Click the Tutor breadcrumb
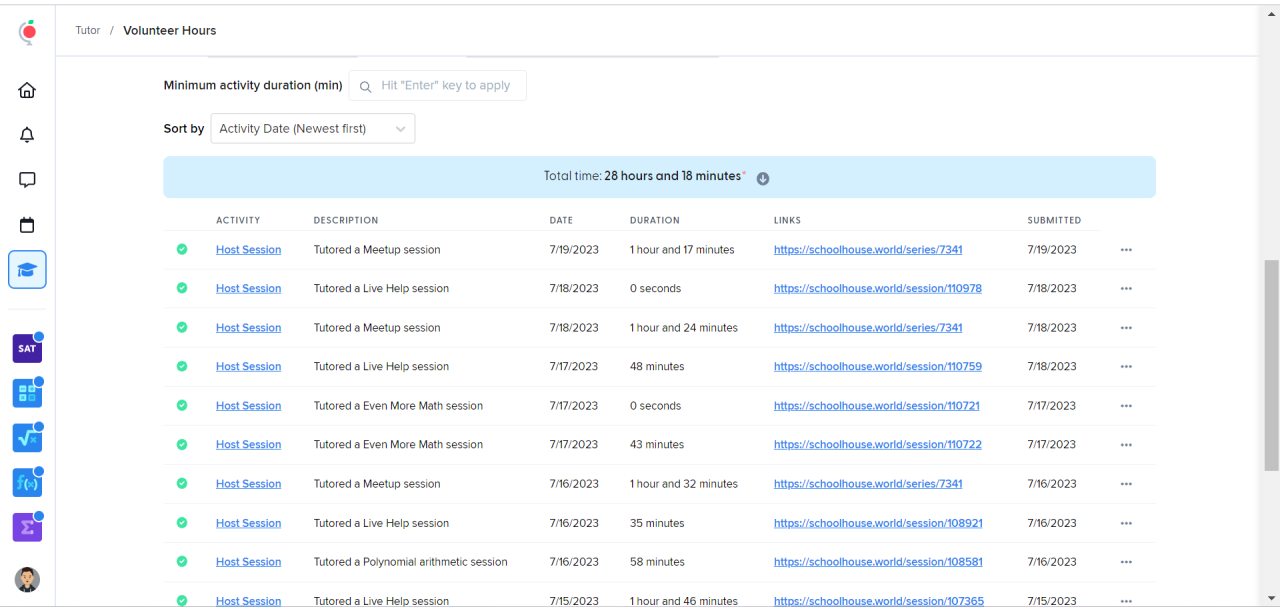This screenshot has width=1280, height=607. [x=88, y=31]
